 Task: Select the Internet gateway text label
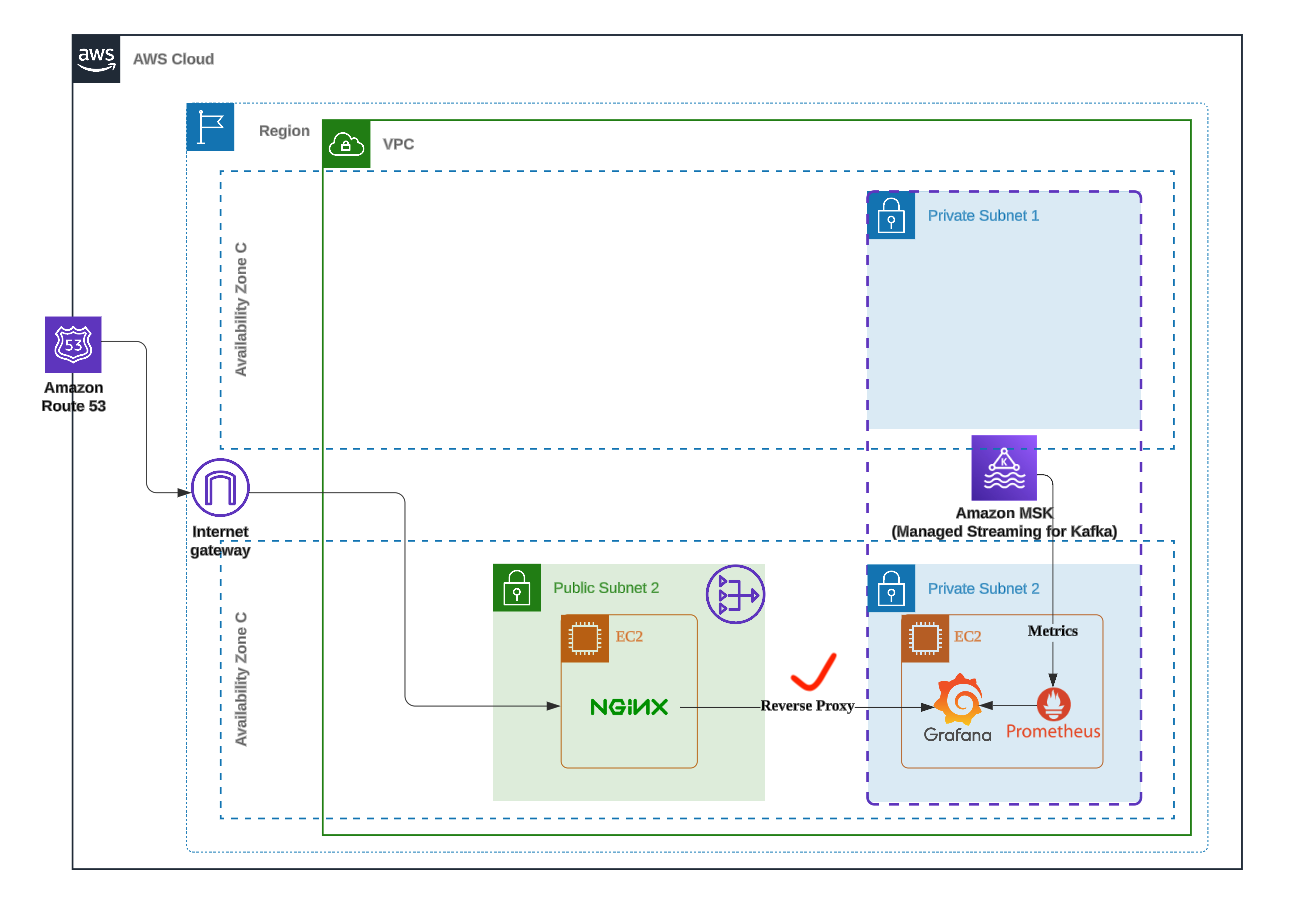[x=220, y=541]
